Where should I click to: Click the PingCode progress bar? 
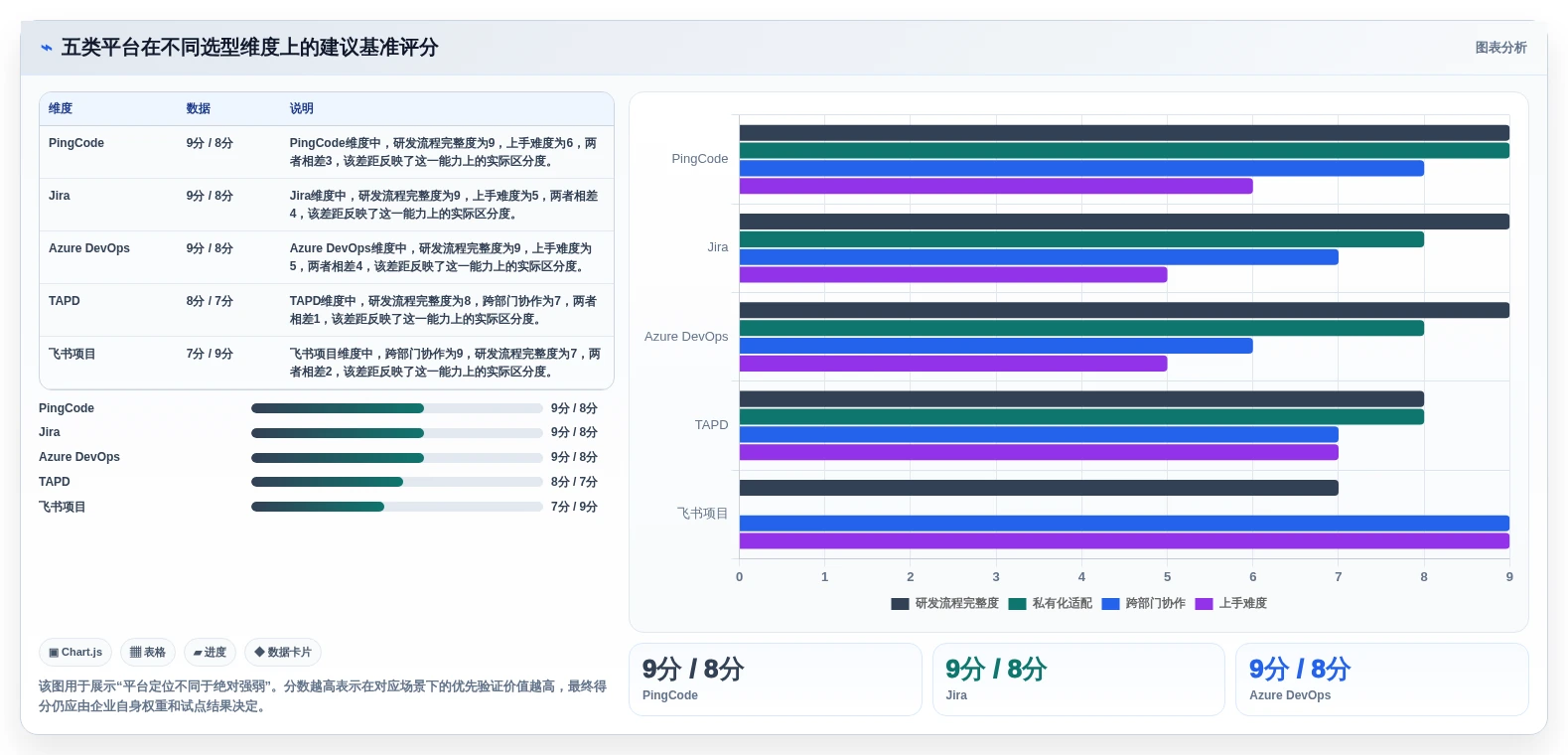(396, 408)
